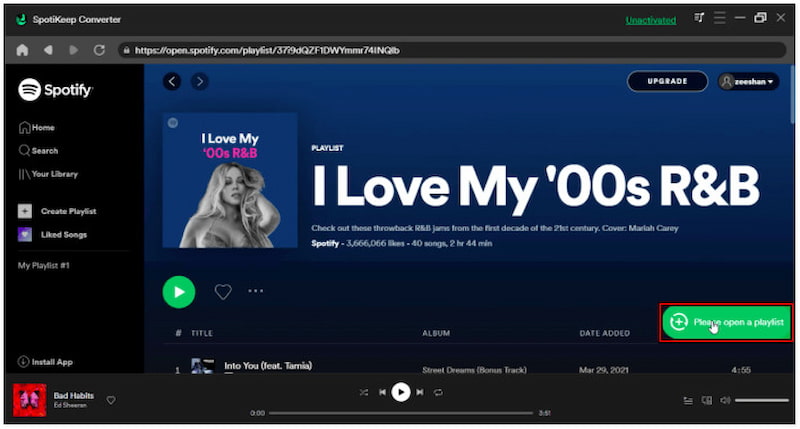800x429 pixels.
Task: Select the track Into You (feat. Tamia)
Action: 268,366
